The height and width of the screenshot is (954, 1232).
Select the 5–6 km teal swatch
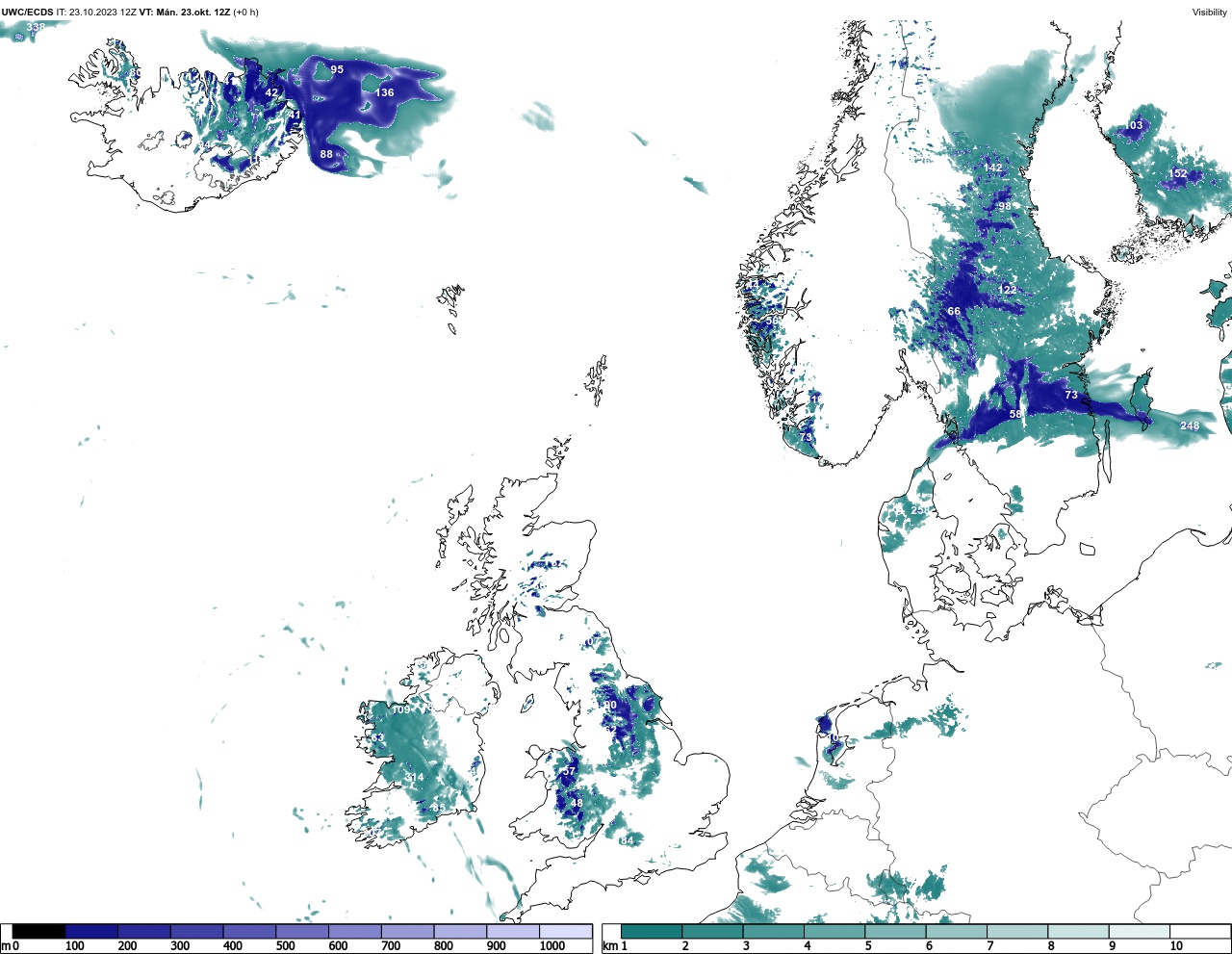coord(896,931)
